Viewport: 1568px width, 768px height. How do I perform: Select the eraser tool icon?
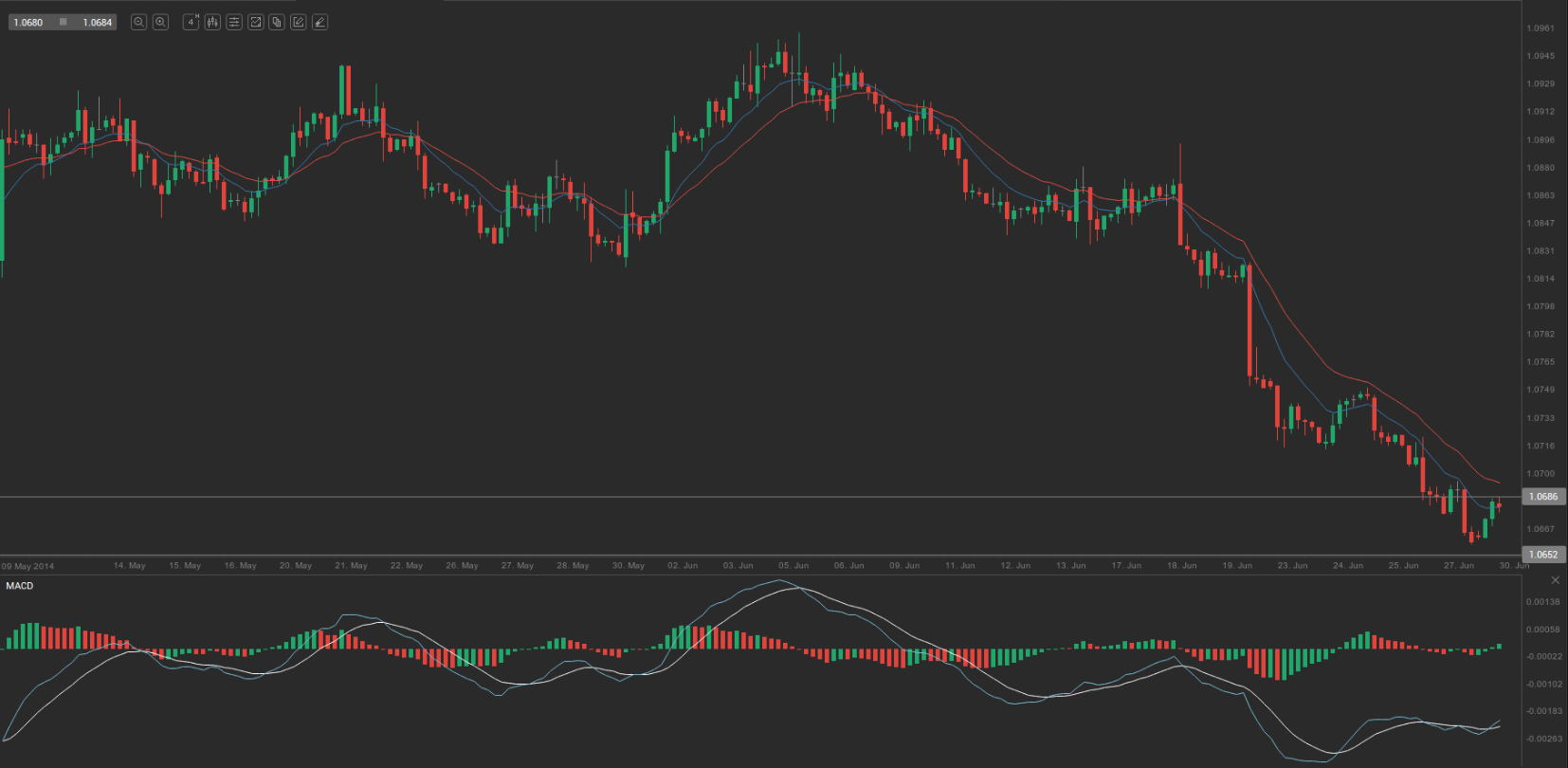click(x=320, y=22)
